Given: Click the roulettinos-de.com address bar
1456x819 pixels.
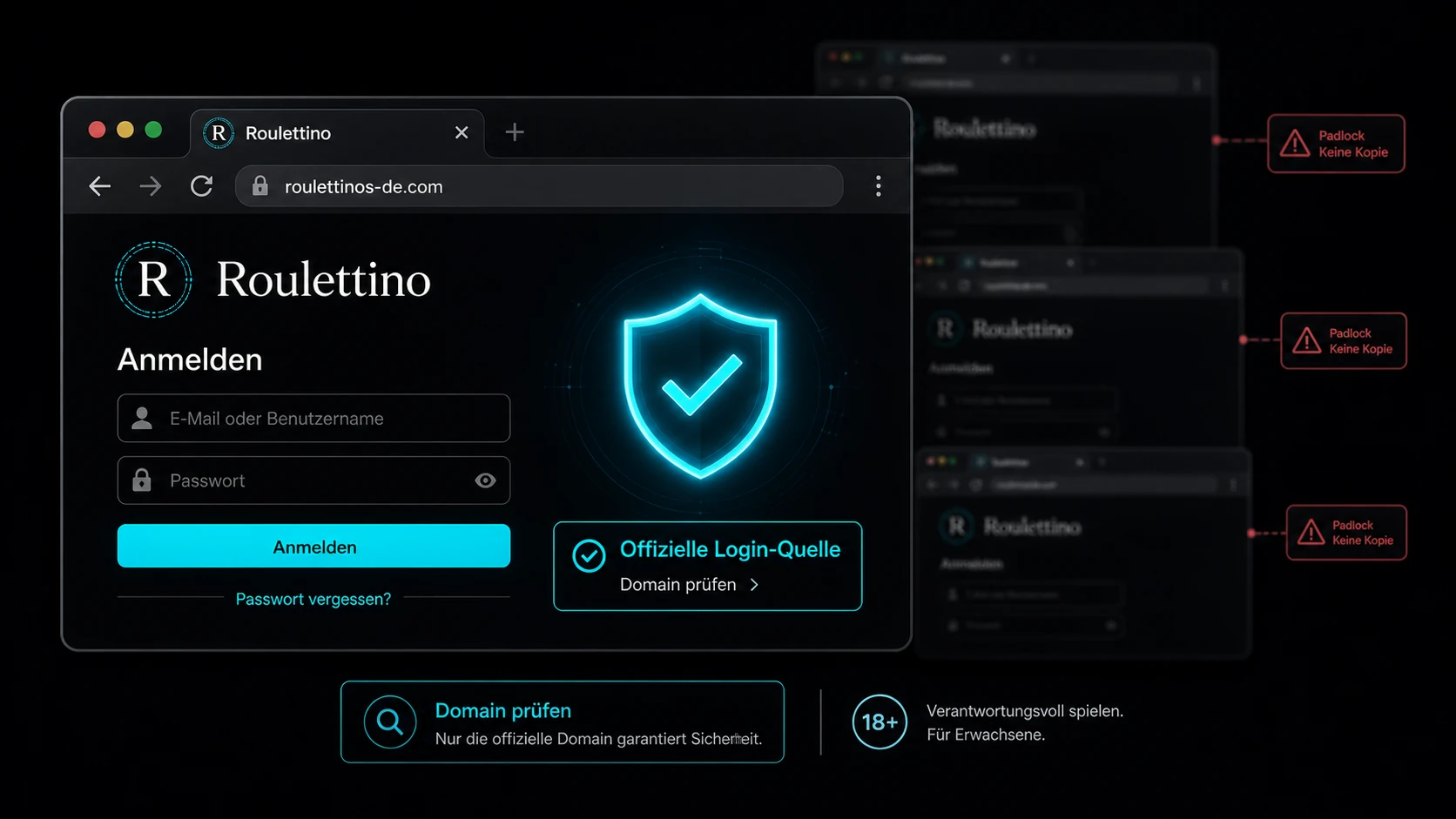Looking at the screenshot, I should pyautogui.click(x=539, y=186).
